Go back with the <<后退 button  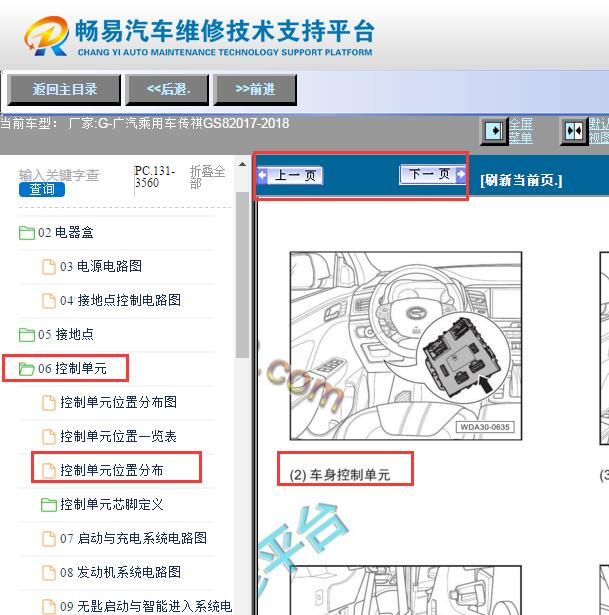pyautogui.click(x=167, y=90)
